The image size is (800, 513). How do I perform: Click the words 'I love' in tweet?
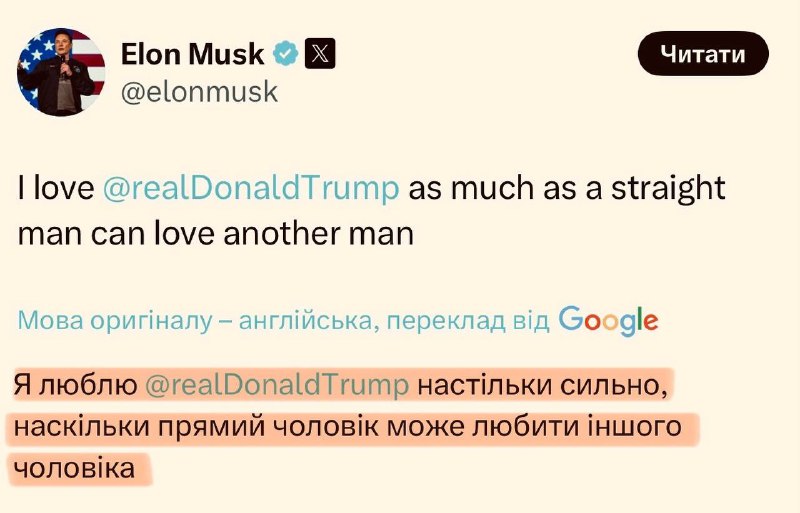pos(56,188)
